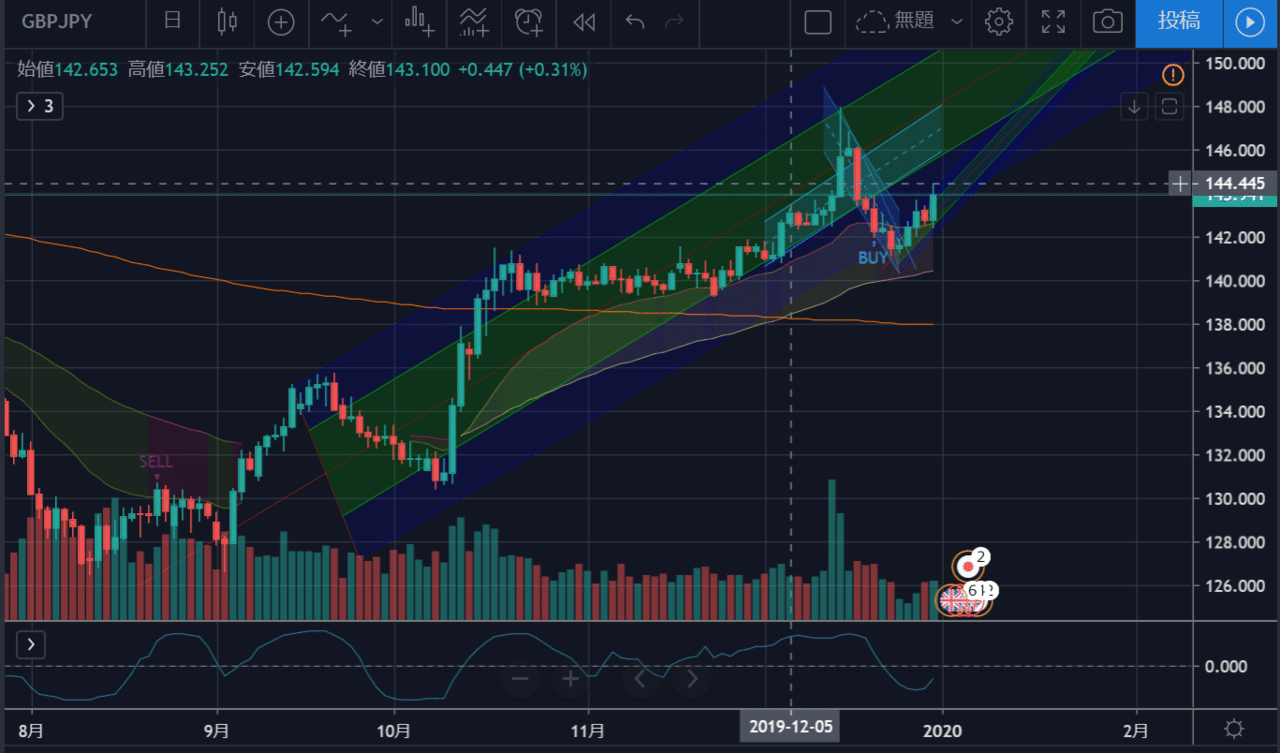Click the 138.000 price axis label
Viewport: 1280px width, 753px height.
(1237, 325)
